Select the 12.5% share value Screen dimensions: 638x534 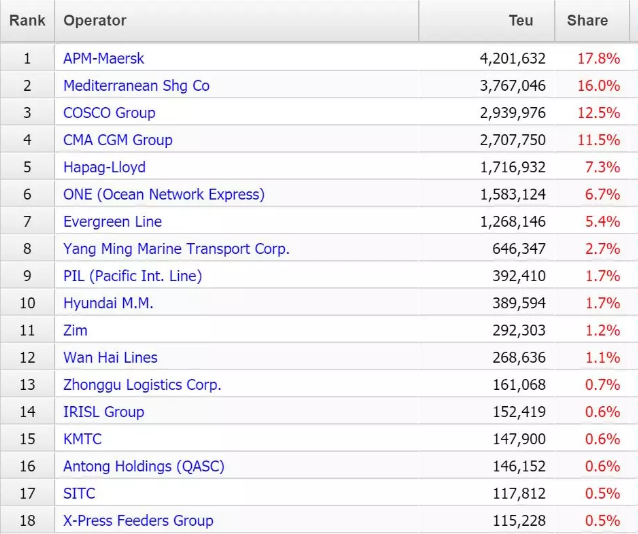pos(599,113)
